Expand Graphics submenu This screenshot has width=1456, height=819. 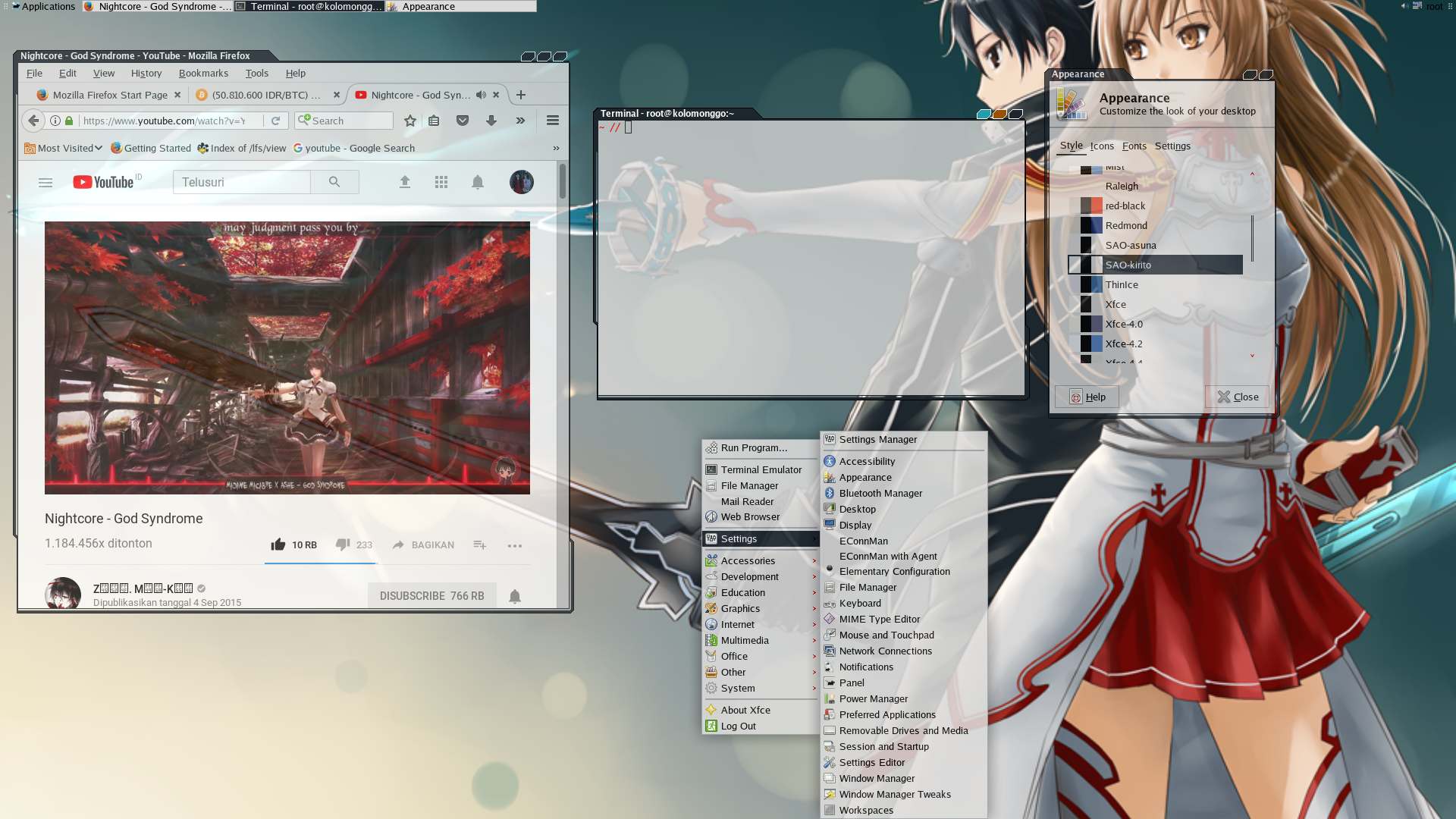(761, 608)
